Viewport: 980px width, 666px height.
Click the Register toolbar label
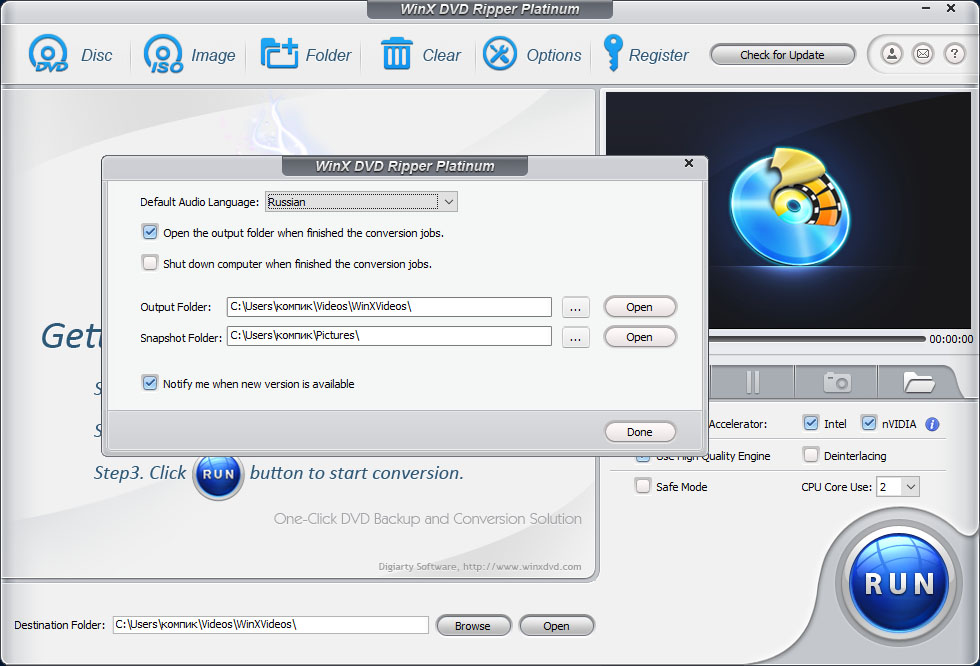(x=658, y=55)
